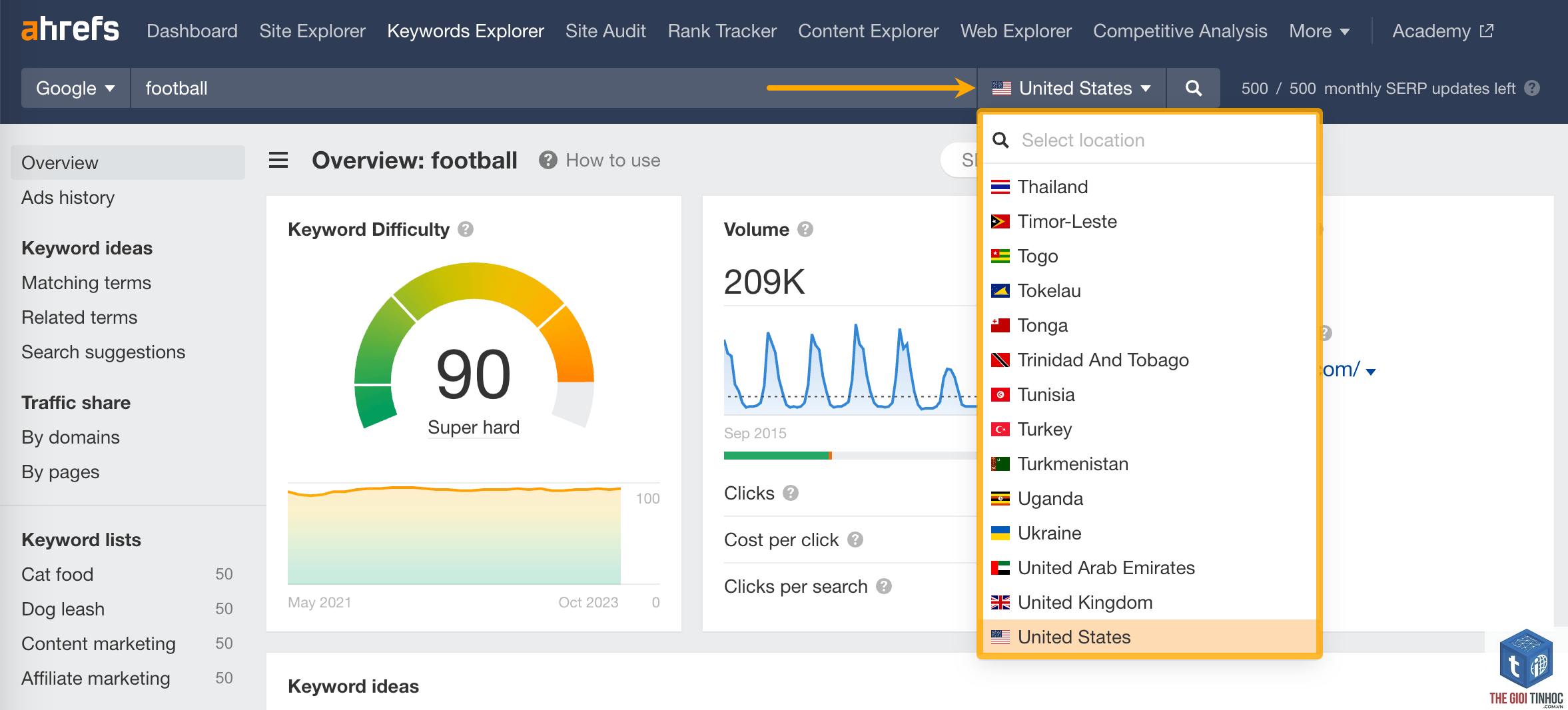
Task: Open Site Explorer
Action: [312, 31]
